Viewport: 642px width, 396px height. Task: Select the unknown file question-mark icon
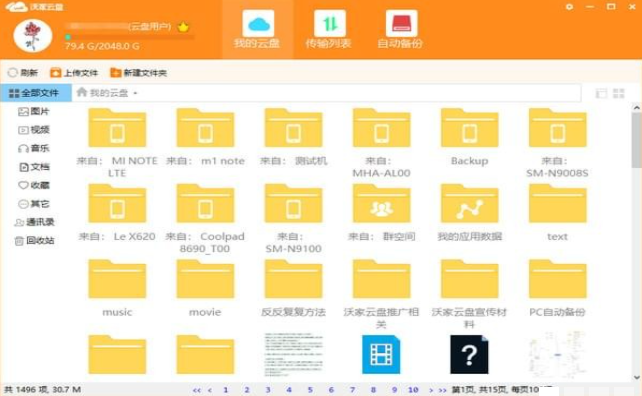[469, 354]
